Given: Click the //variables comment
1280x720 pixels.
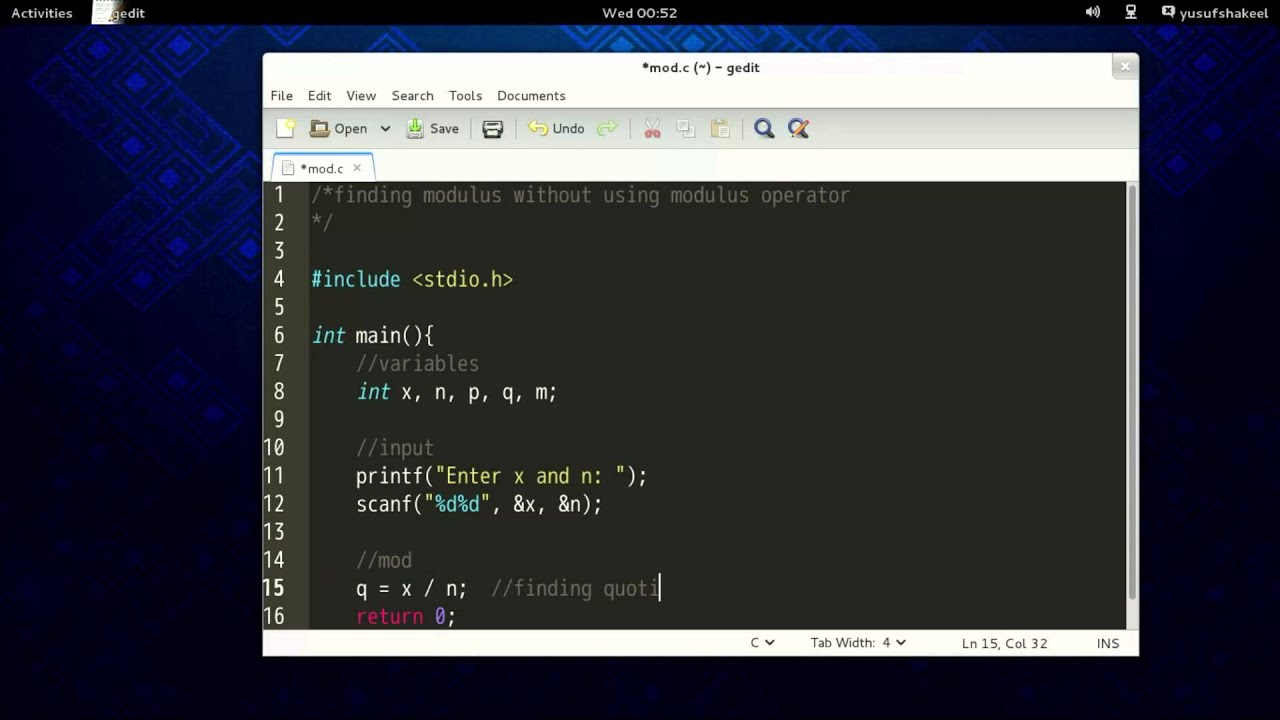Looking at the screenshot, I should tap(417, 363).
